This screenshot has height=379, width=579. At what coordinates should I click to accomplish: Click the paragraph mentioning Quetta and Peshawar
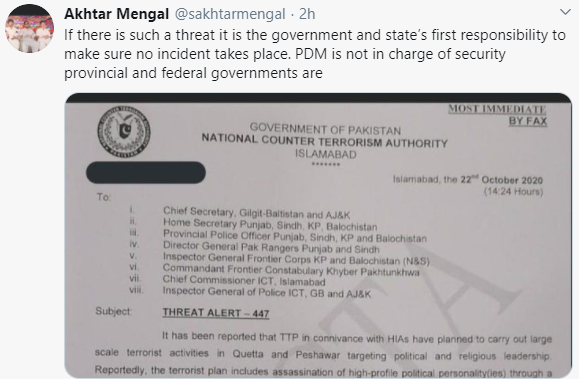point(323,354)
